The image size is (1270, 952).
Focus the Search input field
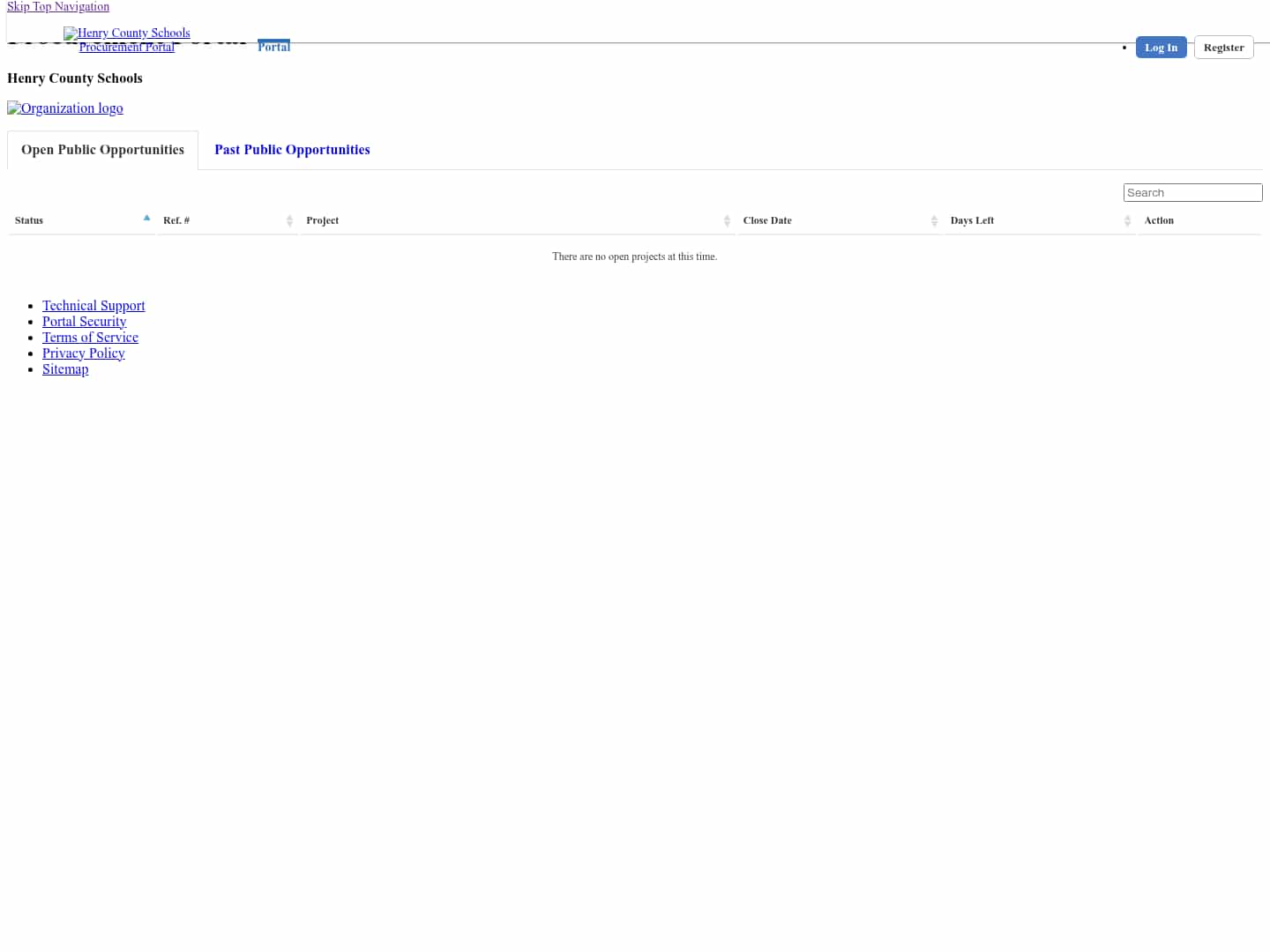coord(1192,193)
